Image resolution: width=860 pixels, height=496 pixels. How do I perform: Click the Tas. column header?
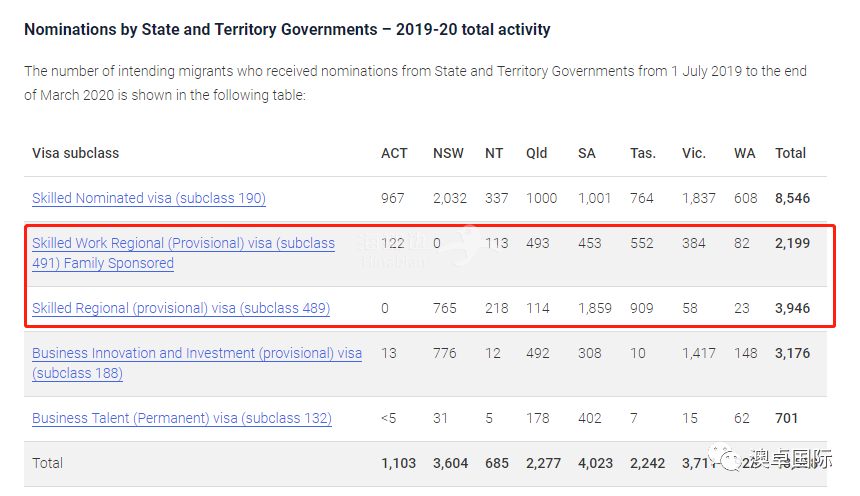coord(642,153)
